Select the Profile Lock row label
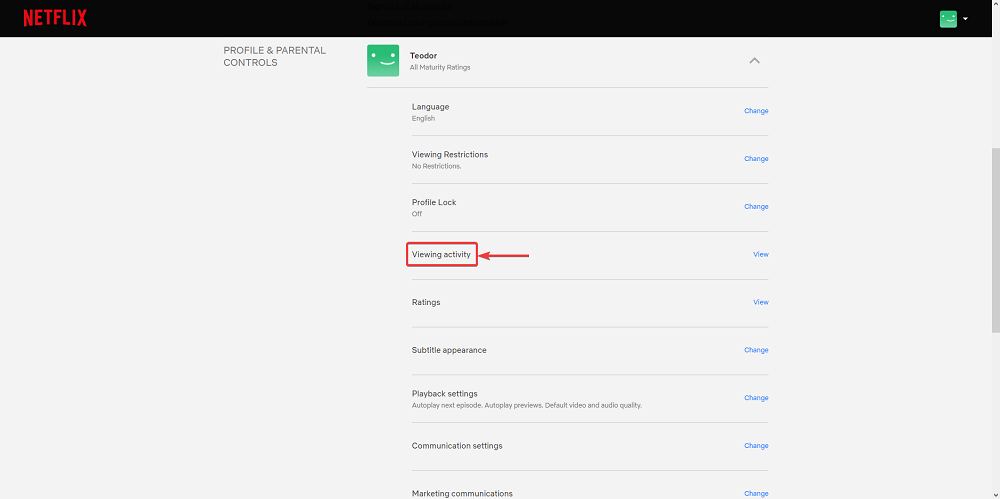Image resolution: width=1000 pixels, height=499 pixels. [x=434, y=202]
